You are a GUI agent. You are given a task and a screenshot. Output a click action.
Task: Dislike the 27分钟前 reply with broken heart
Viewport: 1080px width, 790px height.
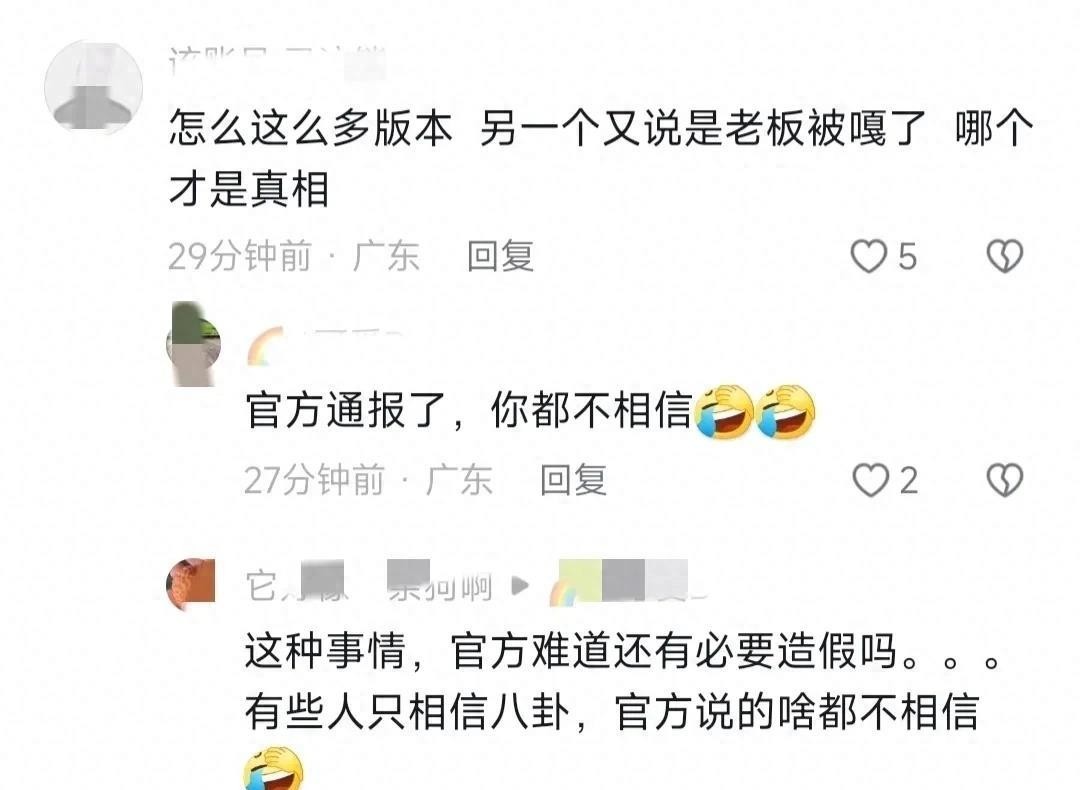point(1005,480)
